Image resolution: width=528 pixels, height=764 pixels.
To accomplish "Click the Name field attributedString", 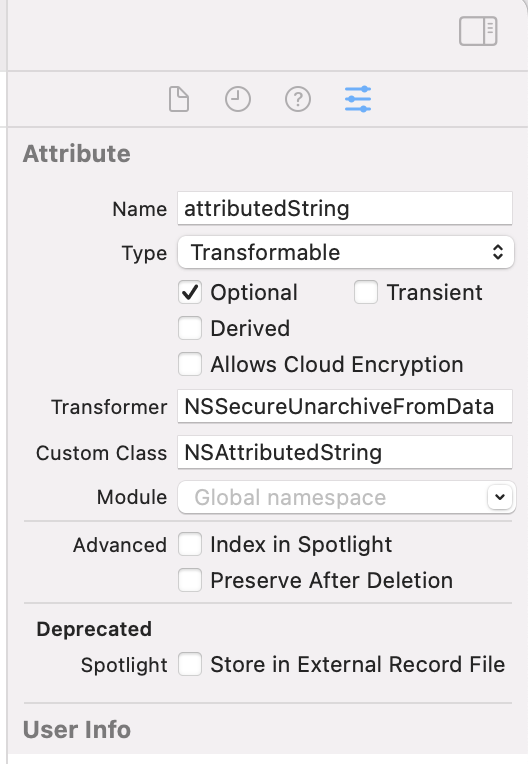I will click(x=345, y=209).
